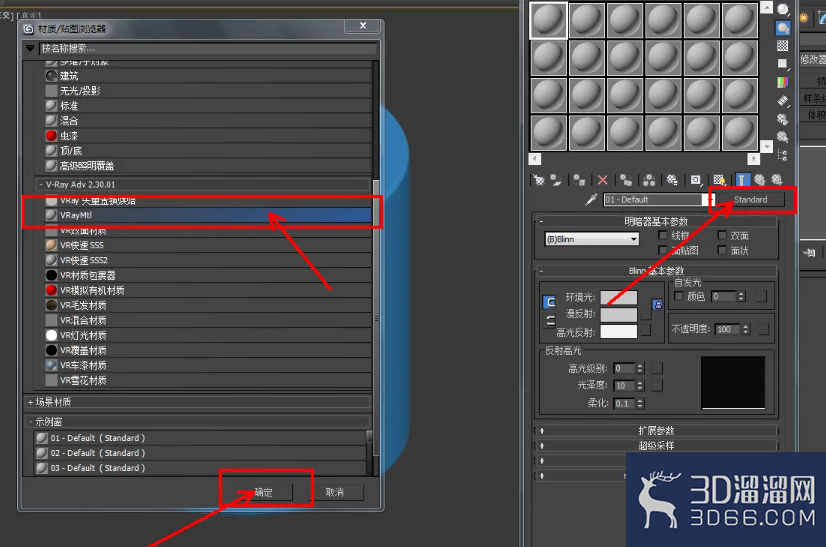Image resolution: width=826 pixels, height=547 pixels.
Task: Expand the 场景材质 group
Action: [31, 402]
